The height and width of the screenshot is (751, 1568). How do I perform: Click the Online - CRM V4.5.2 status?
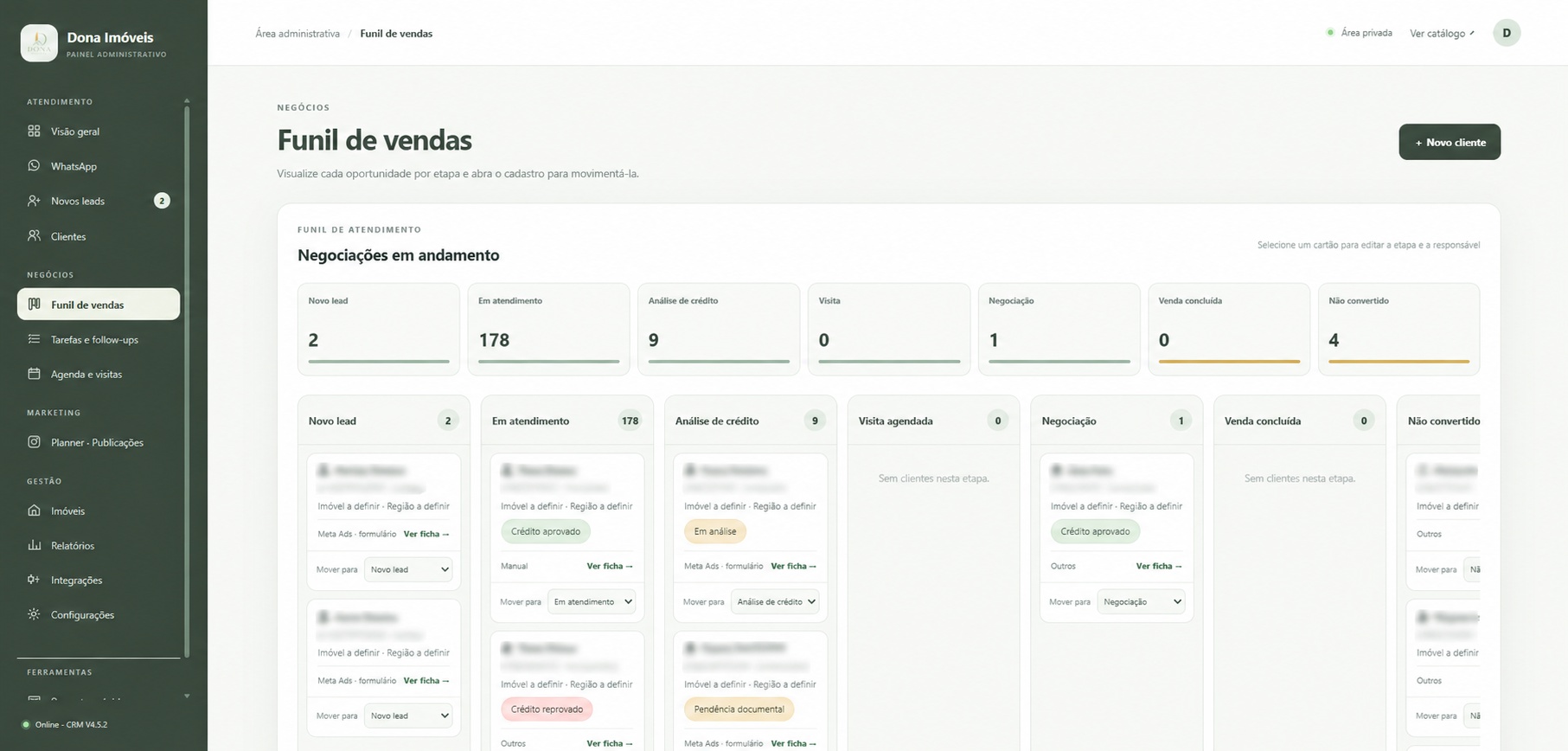(65, 725)
